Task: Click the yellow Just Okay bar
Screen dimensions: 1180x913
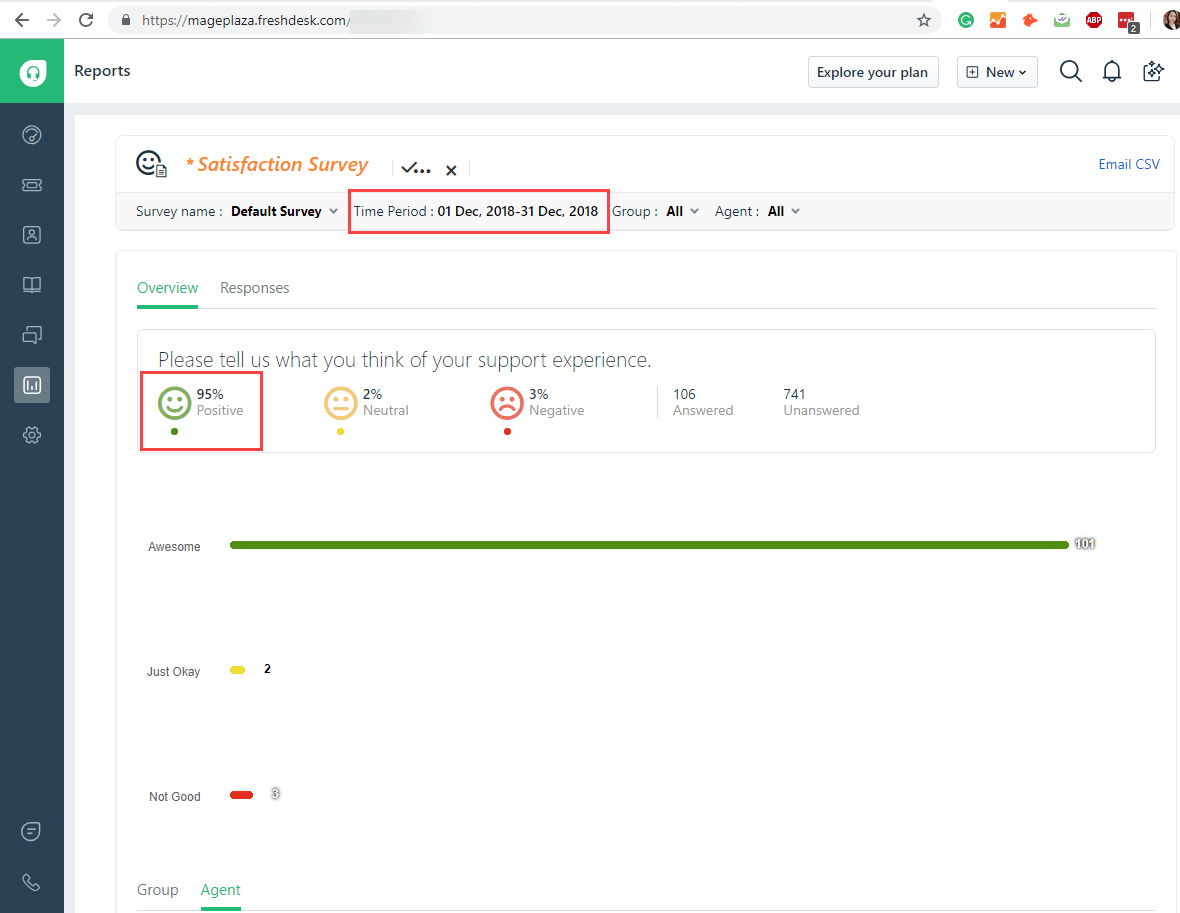Action: pos(237,670)
